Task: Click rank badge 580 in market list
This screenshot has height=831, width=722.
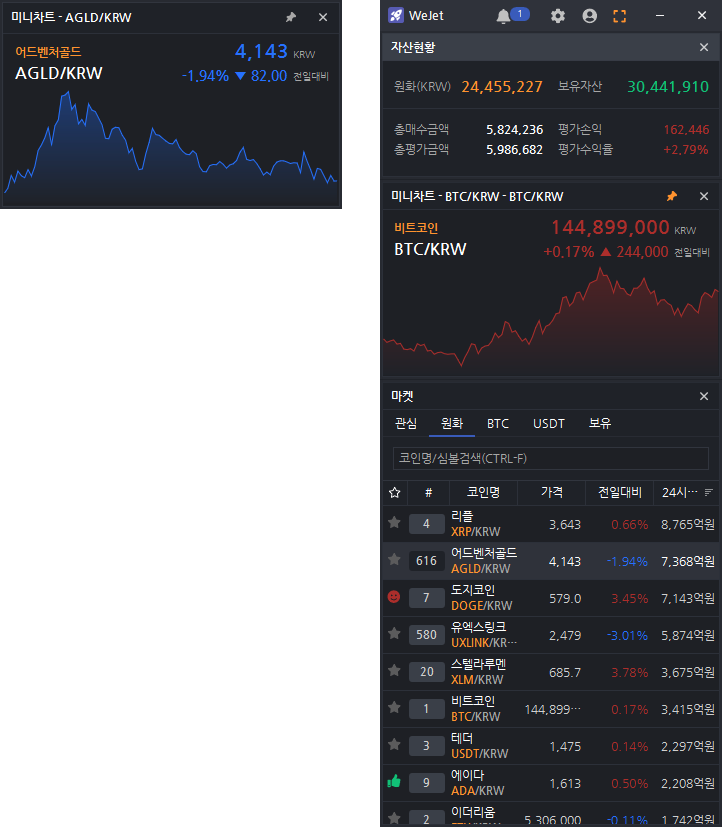Action: pos(427,635)
